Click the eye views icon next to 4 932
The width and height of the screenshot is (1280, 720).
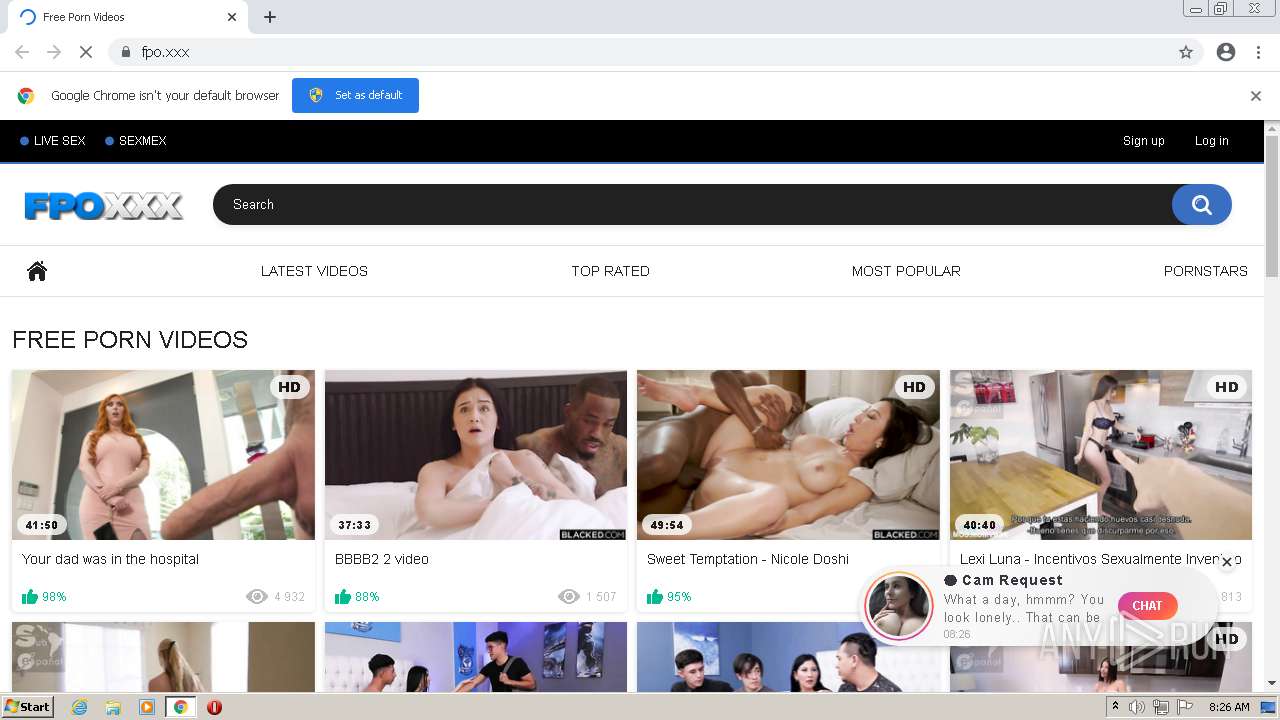click(x=257, y=597)
